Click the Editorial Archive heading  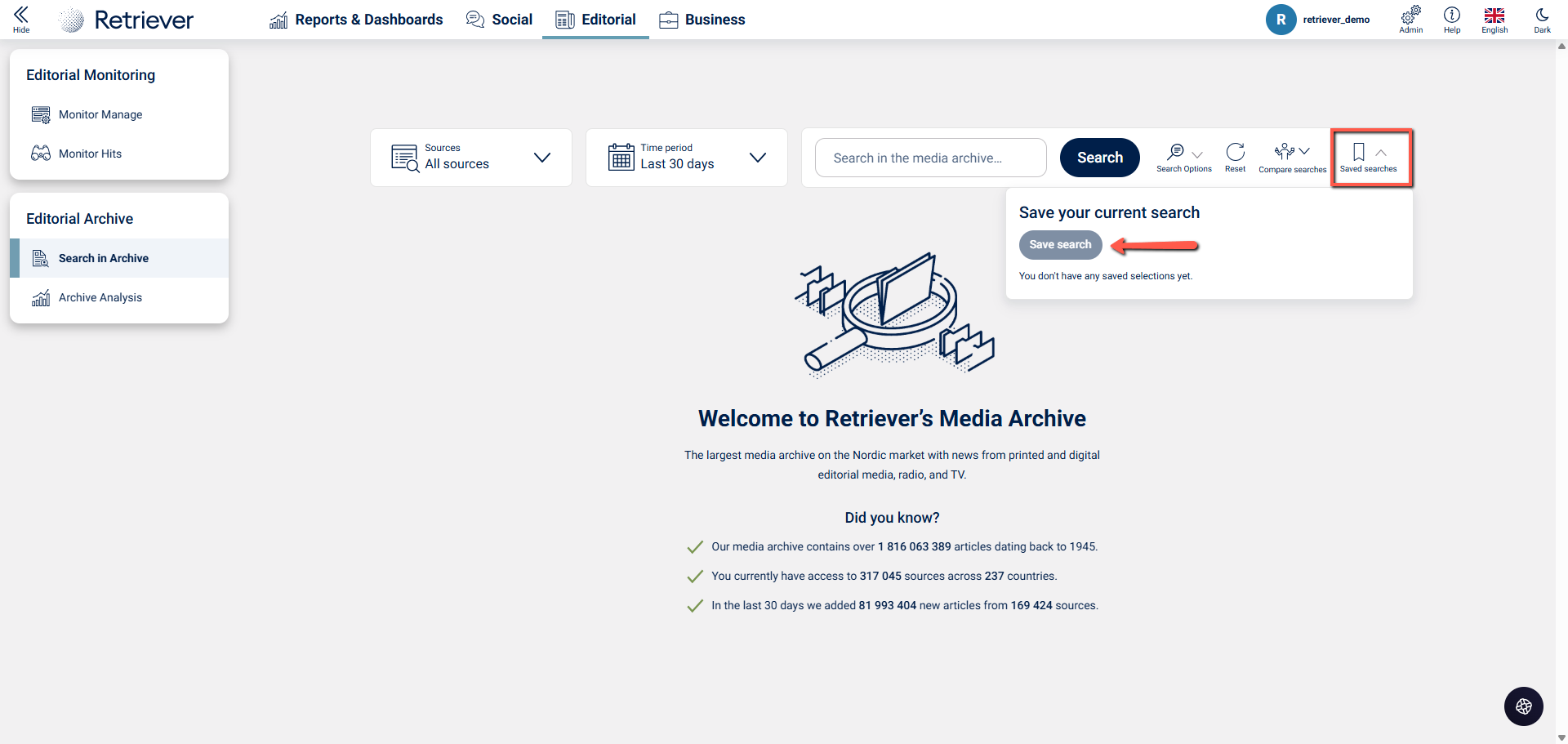pyautogui.click(x=80, y=219)
